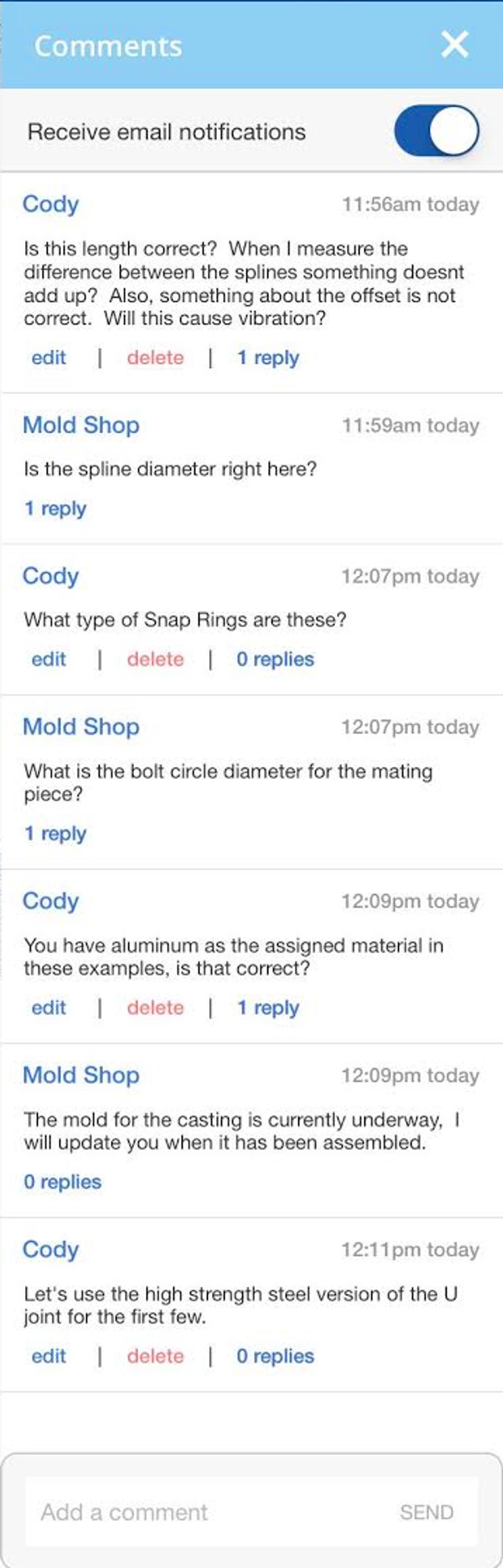The width and height of the screenshot is (503, 1568).
Task: Expand 1 reply under Cody's 11:56am comment
Action: pyautogui.click(x=268, y=357)
